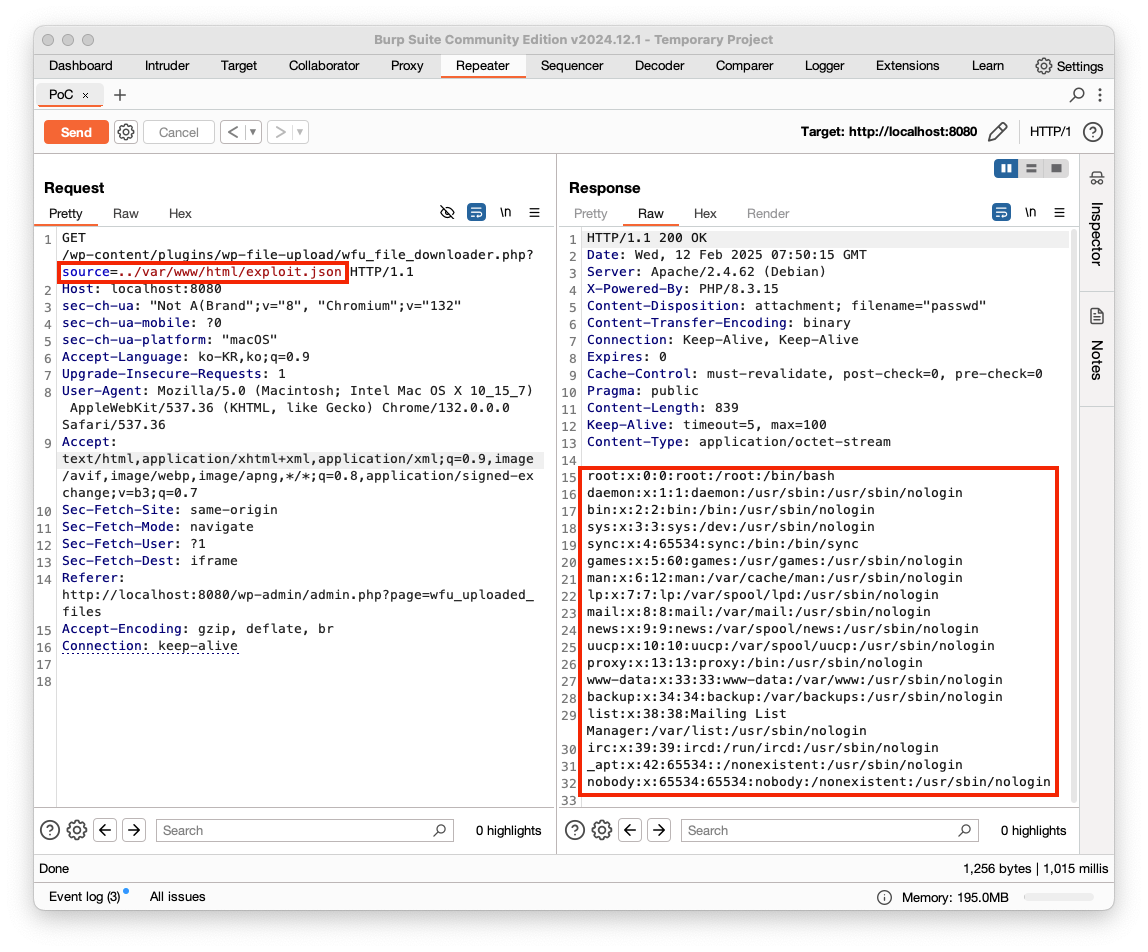Expand the back history dropdown arrow

pos(253,132)
